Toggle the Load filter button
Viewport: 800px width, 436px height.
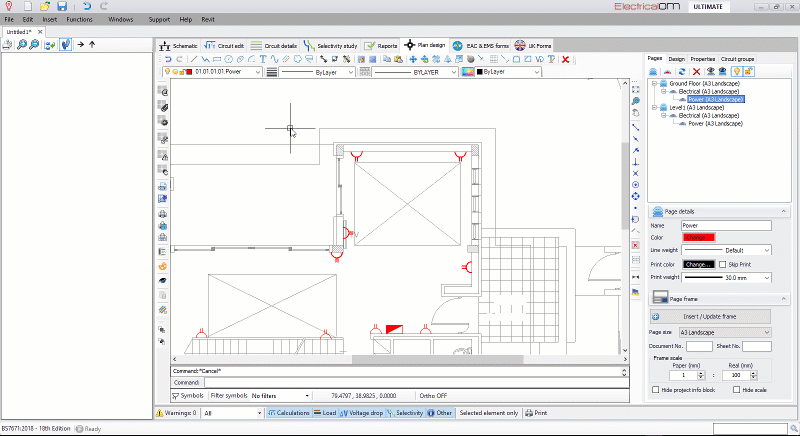tap(325, 413)
